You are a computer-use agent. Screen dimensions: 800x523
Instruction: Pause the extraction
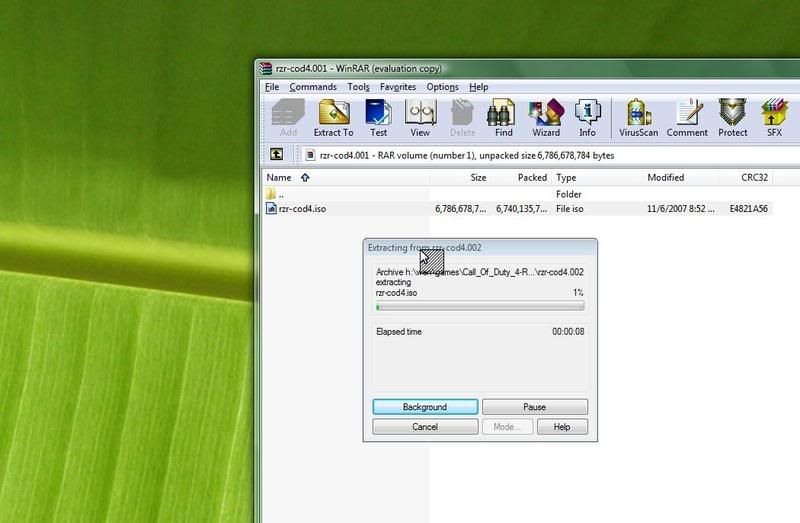click(x=535, y=407)
